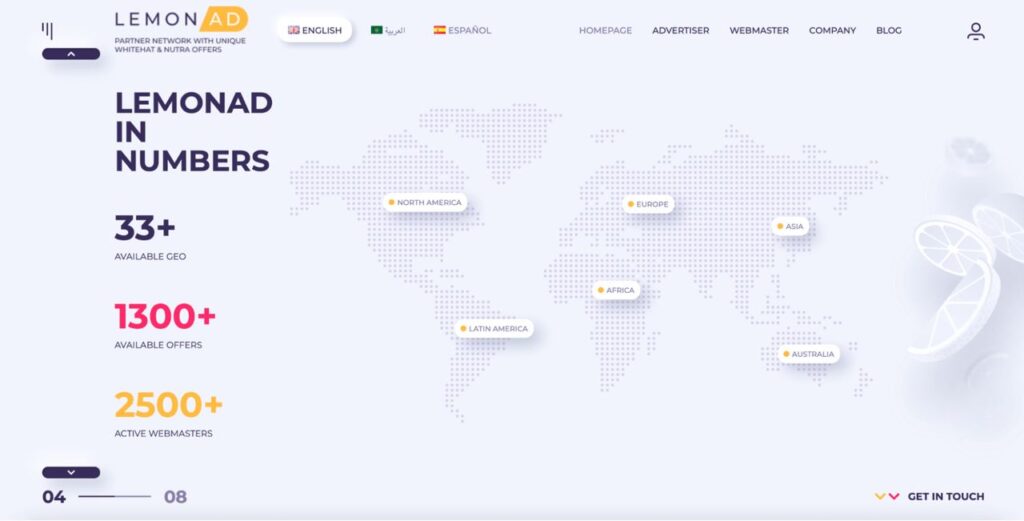Viewport: 1024px width, 521px height.
Task: Click the user account profile icon
Action: [975, 31]
